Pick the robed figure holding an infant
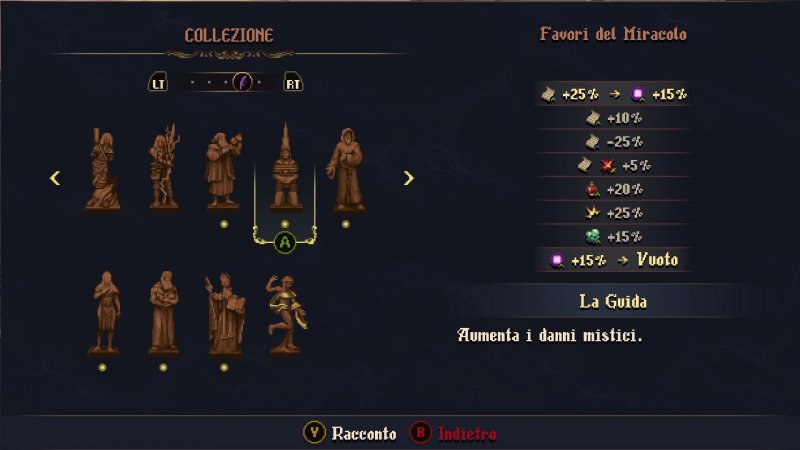The width and height of the screenshot is (800, 450). click(164, 313)
